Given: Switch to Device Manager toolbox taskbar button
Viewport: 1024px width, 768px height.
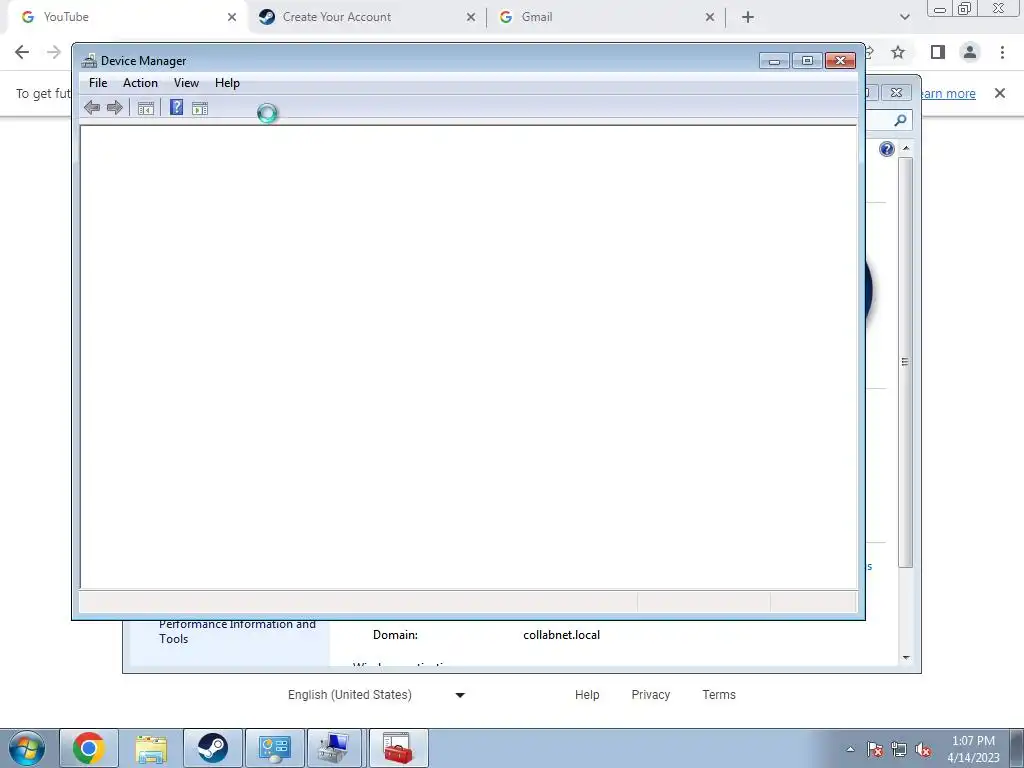Looking at the screenshot, I should [398, 748].
